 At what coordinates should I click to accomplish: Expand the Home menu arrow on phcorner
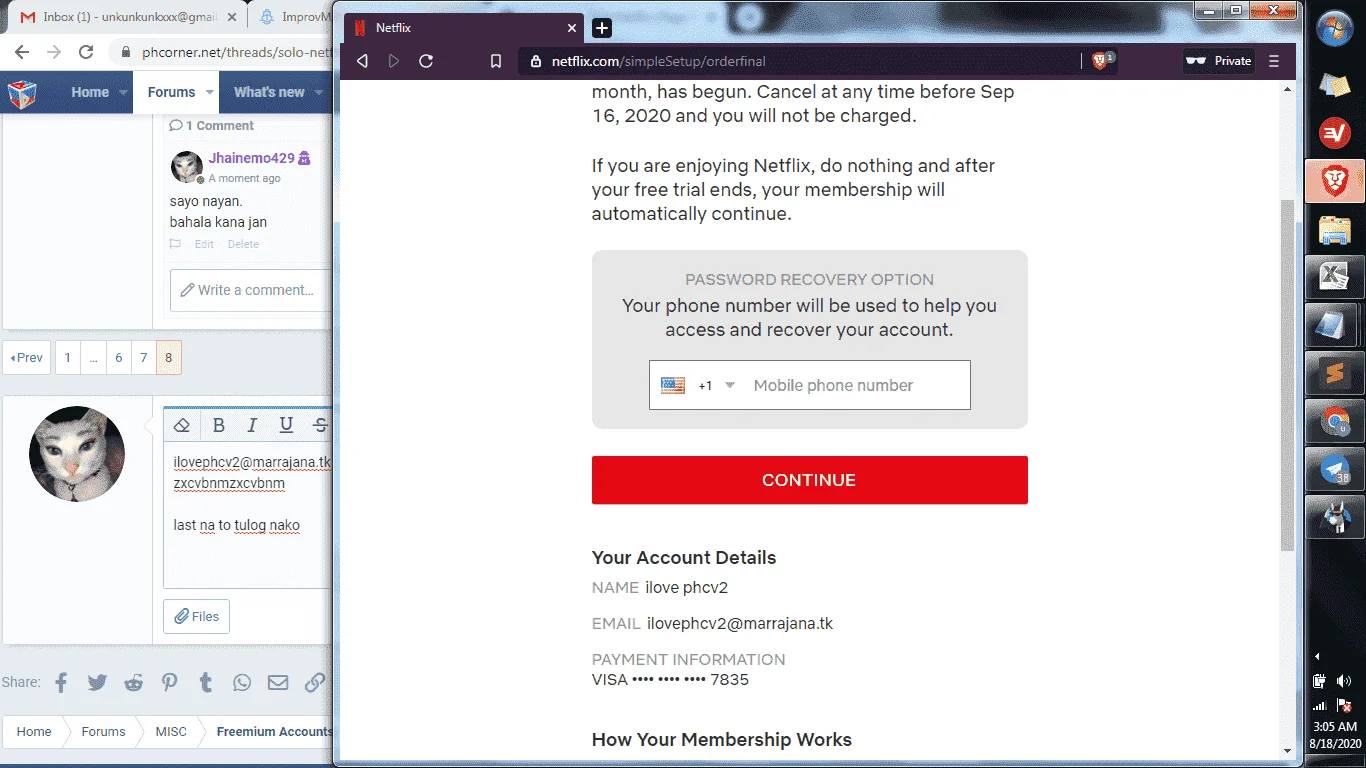(124, 92)
